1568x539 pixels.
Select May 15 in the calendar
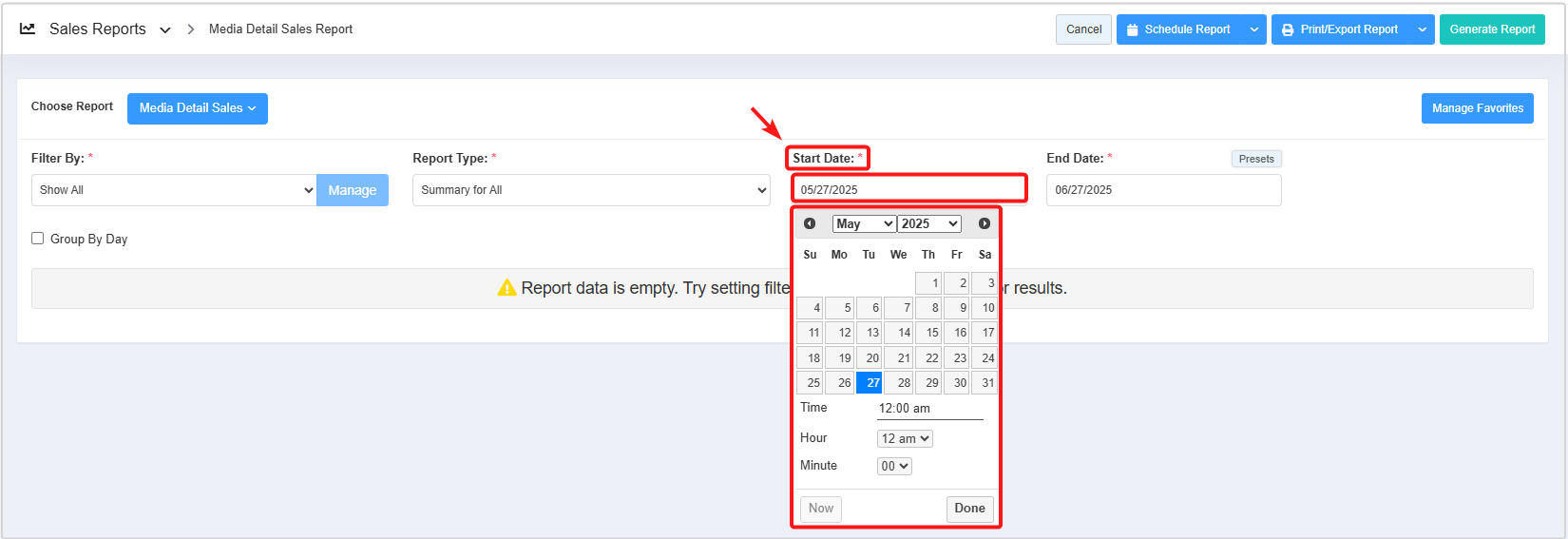click(x=928, y=333)
